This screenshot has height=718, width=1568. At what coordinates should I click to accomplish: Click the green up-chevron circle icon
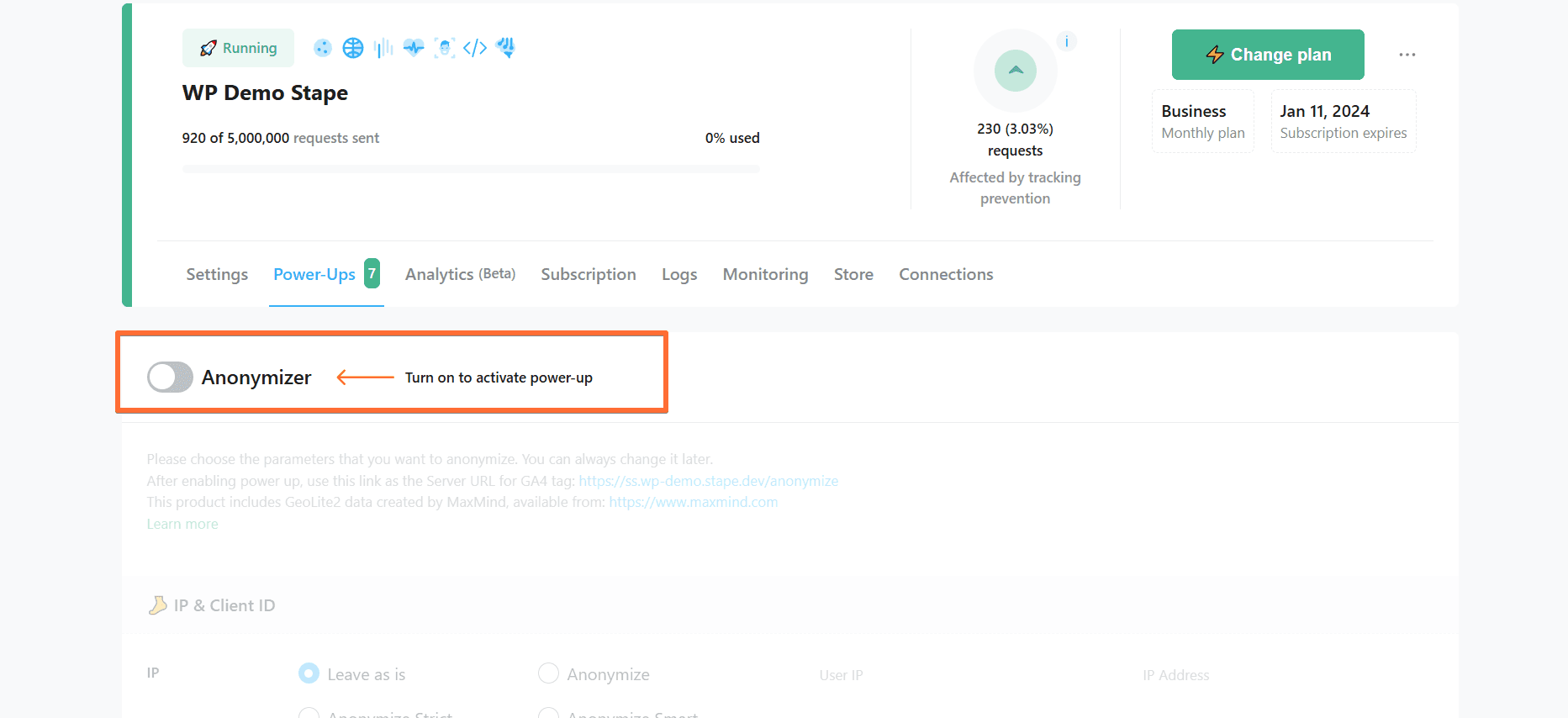[1016, 71]
